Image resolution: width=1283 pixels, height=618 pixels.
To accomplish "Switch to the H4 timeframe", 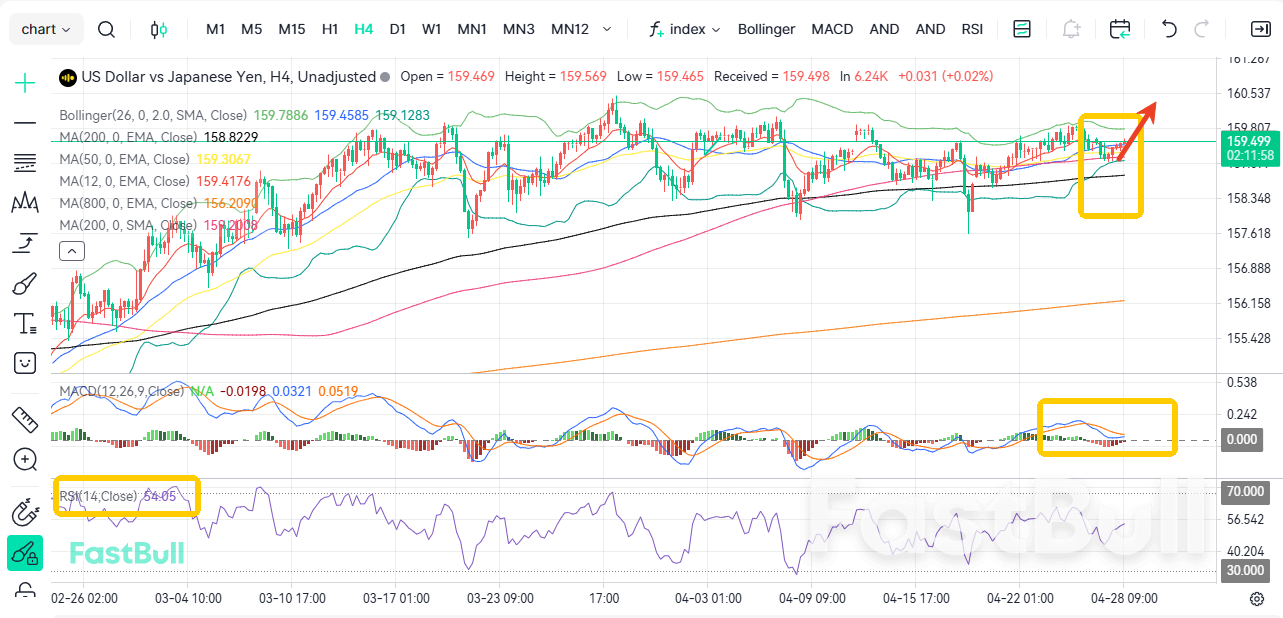I will 363,29.
